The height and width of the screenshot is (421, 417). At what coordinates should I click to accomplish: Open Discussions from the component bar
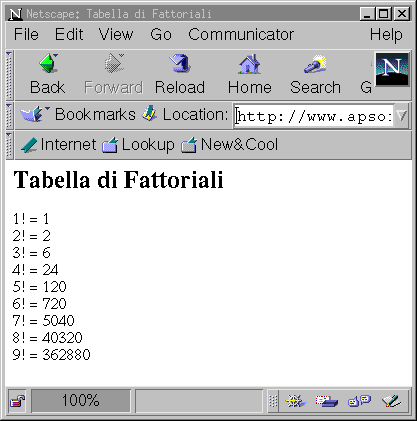359,401
